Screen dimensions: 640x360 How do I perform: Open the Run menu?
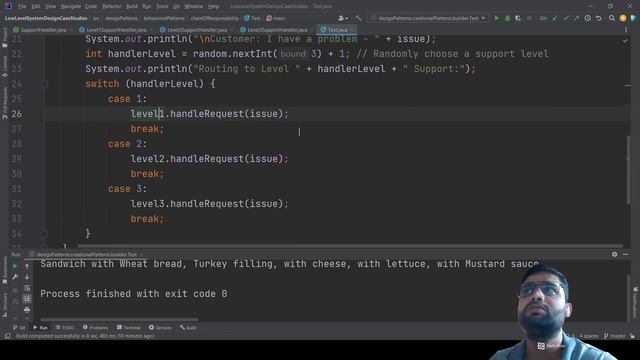pyautogui.click(x=147, y=7)
